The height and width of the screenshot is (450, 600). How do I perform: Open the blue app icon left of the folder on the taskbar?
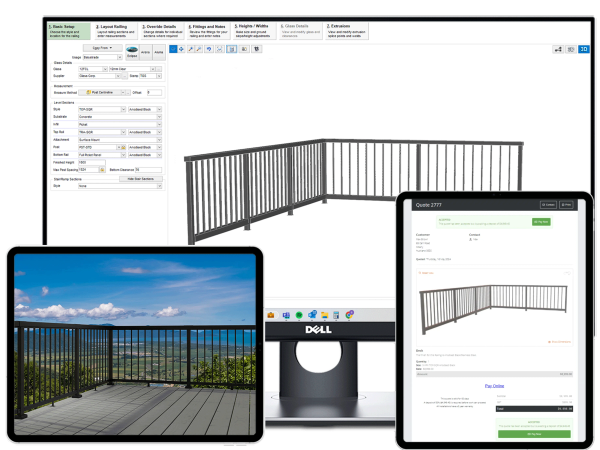[x=312, y=315]
